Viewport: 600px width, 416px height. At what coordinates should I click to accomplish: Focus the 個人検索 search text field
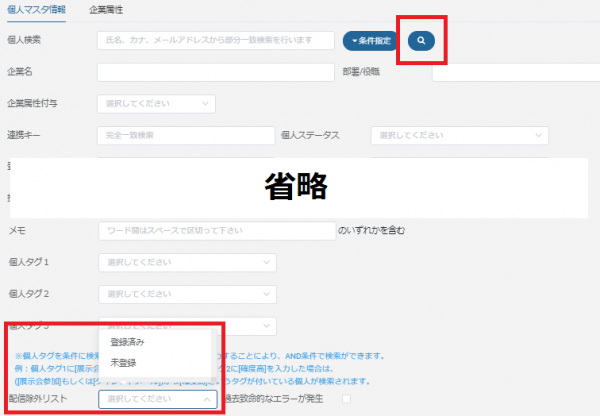(x=216, y=41)
